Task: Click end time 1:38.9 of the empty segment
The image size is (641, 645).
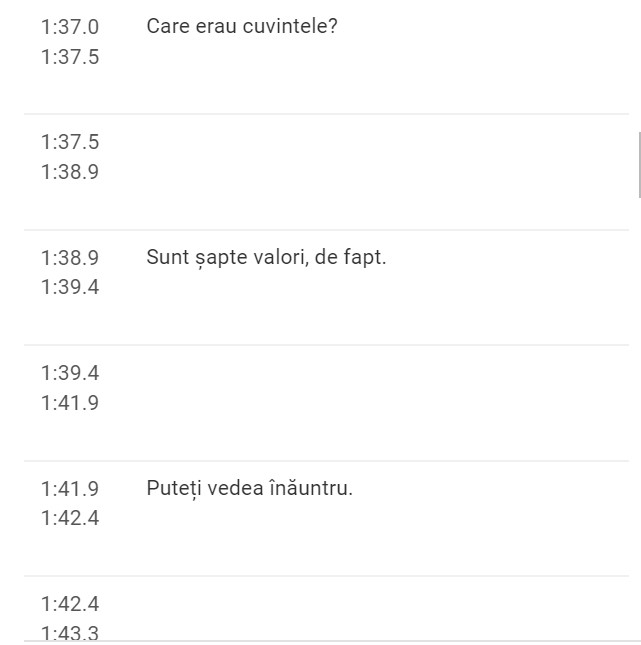Action: 70,172
